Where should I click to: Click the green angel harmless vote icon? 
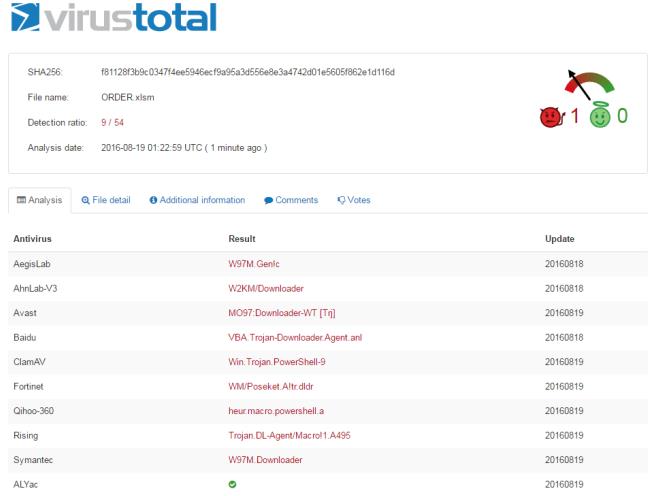click(600, 115)
